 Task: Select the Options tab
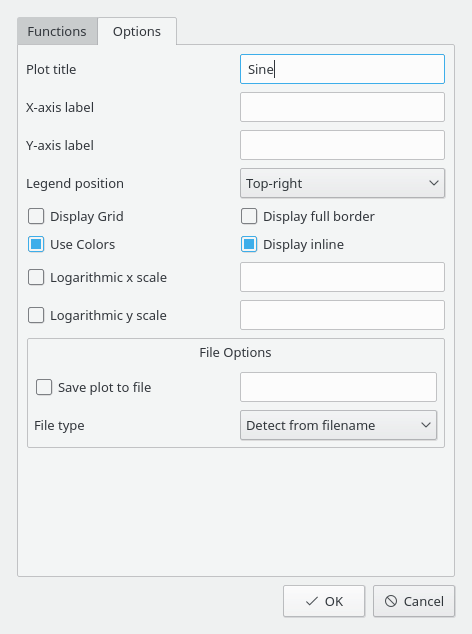pyautogui.click(x=137, y=31)
